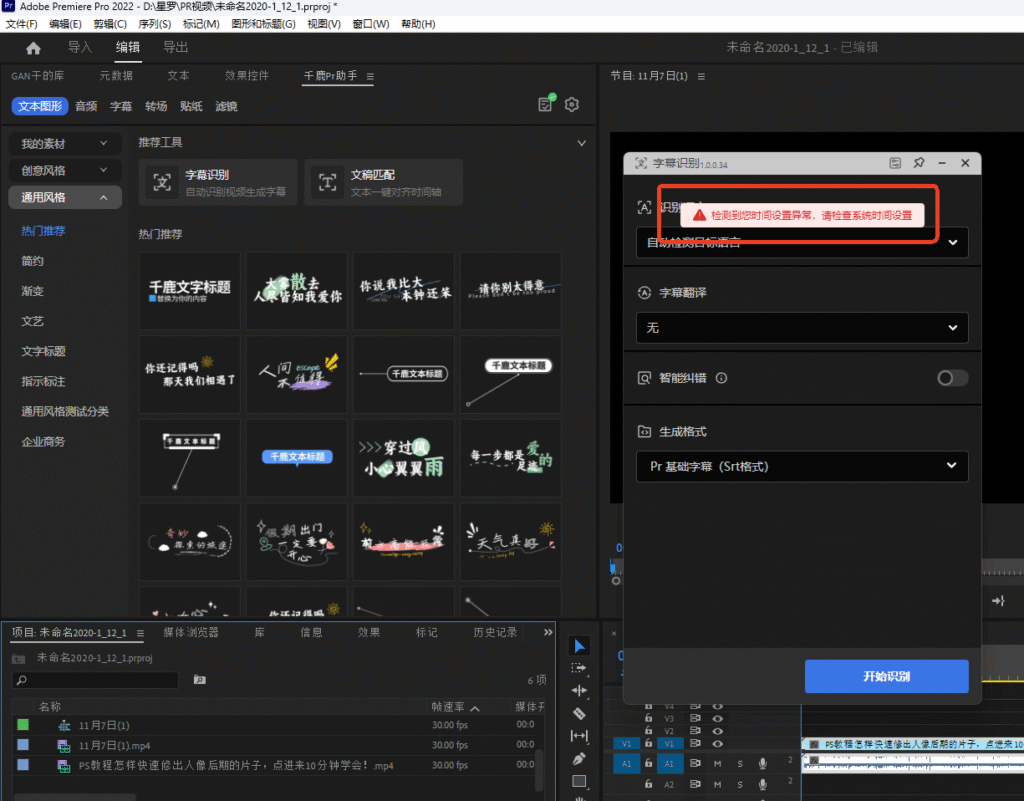The width and height of the screenshot is (1024, 801).
Task: Select the Ripple Edit tool
Action: 579,690
